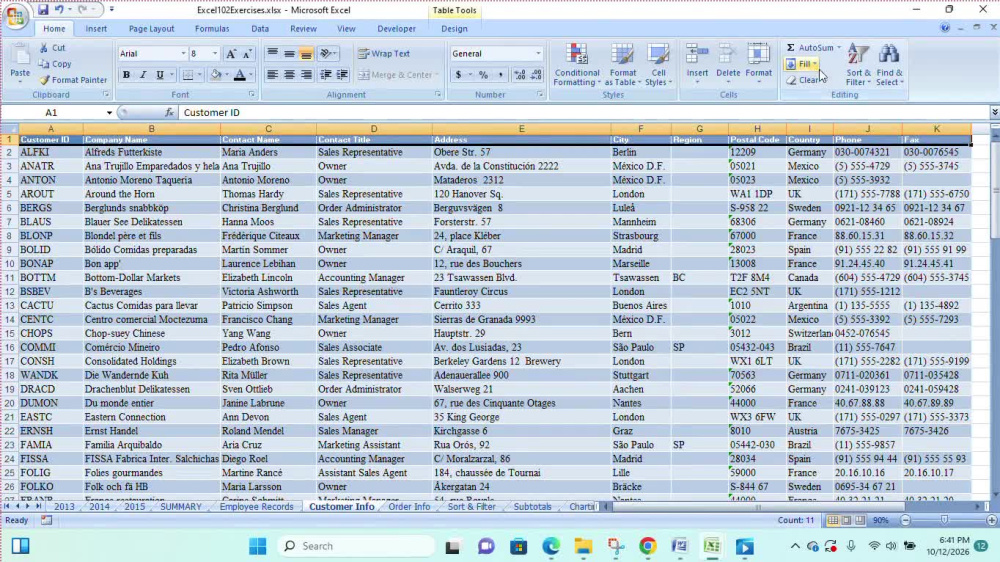Open the Sort & Filter menu
Screen dimensions: 1000x562
858,64
